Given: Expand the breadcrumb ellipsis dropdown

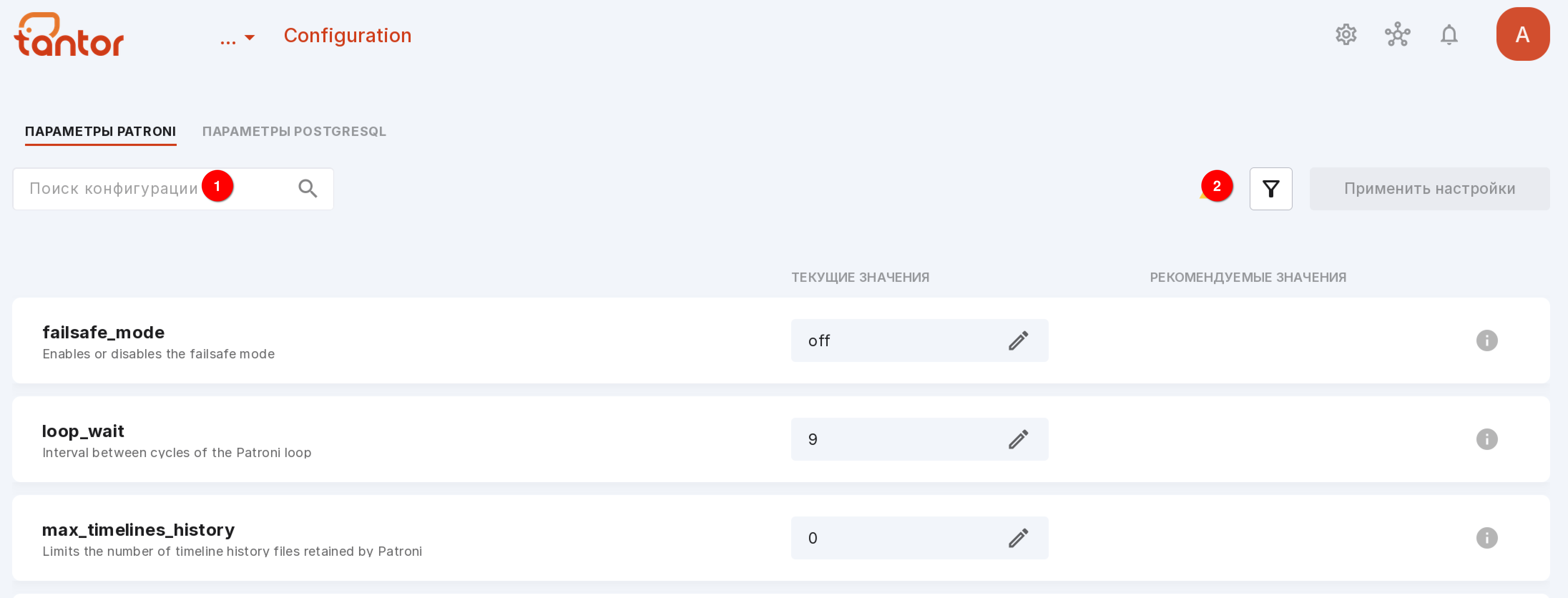Looking at the screenshot, I should point(237,38).
